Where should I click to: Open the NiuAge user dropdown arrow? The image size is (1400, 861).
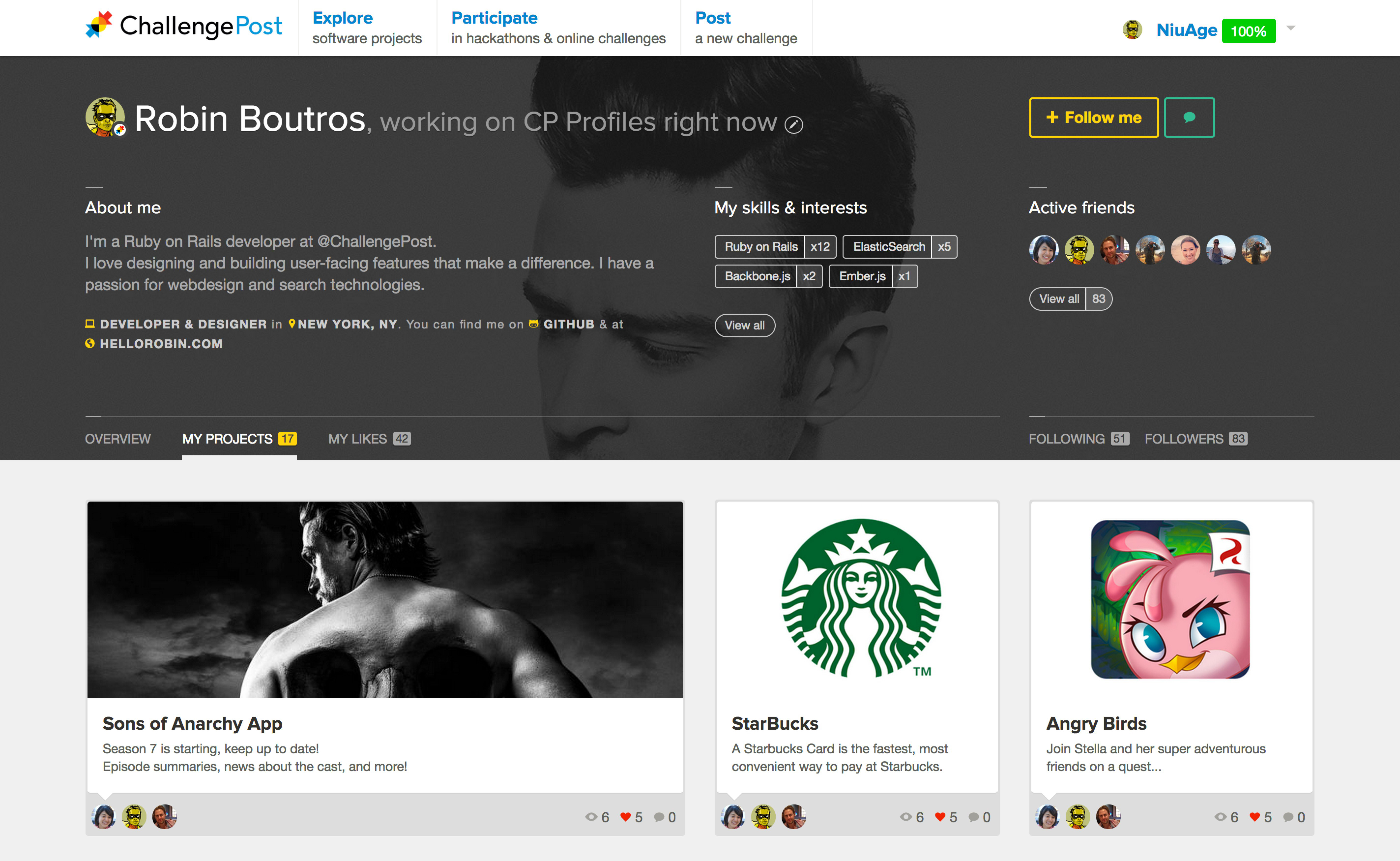click(1291, 28)
